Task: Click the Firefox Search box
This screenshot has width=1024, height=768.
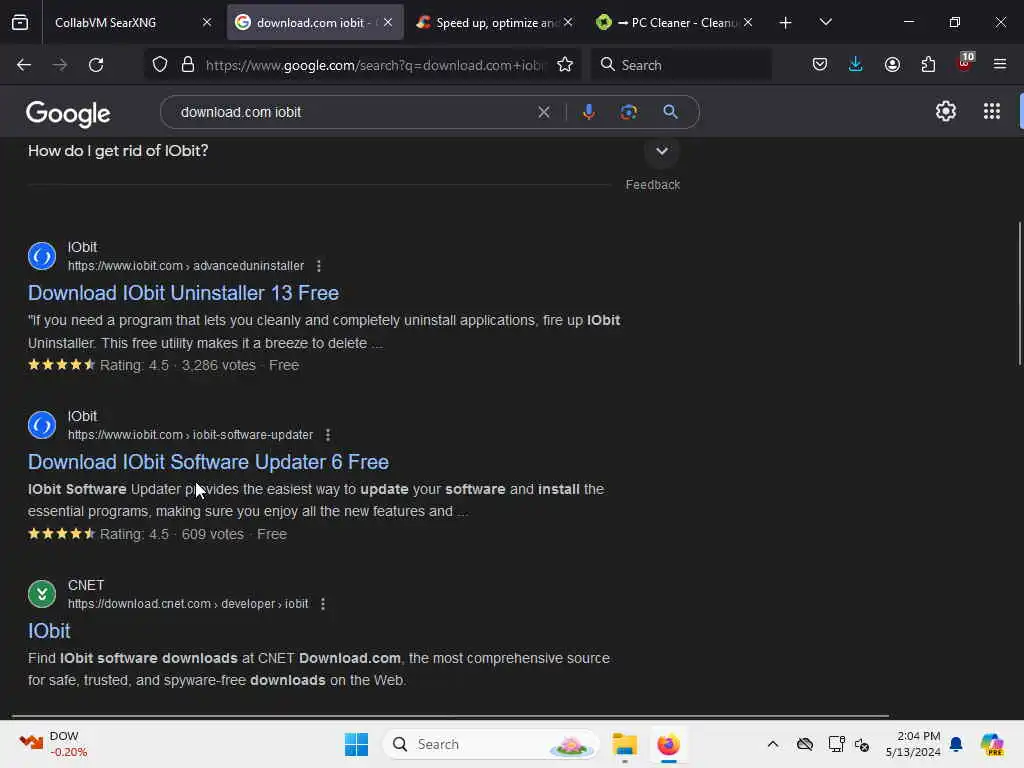Action: pos(681,65)
